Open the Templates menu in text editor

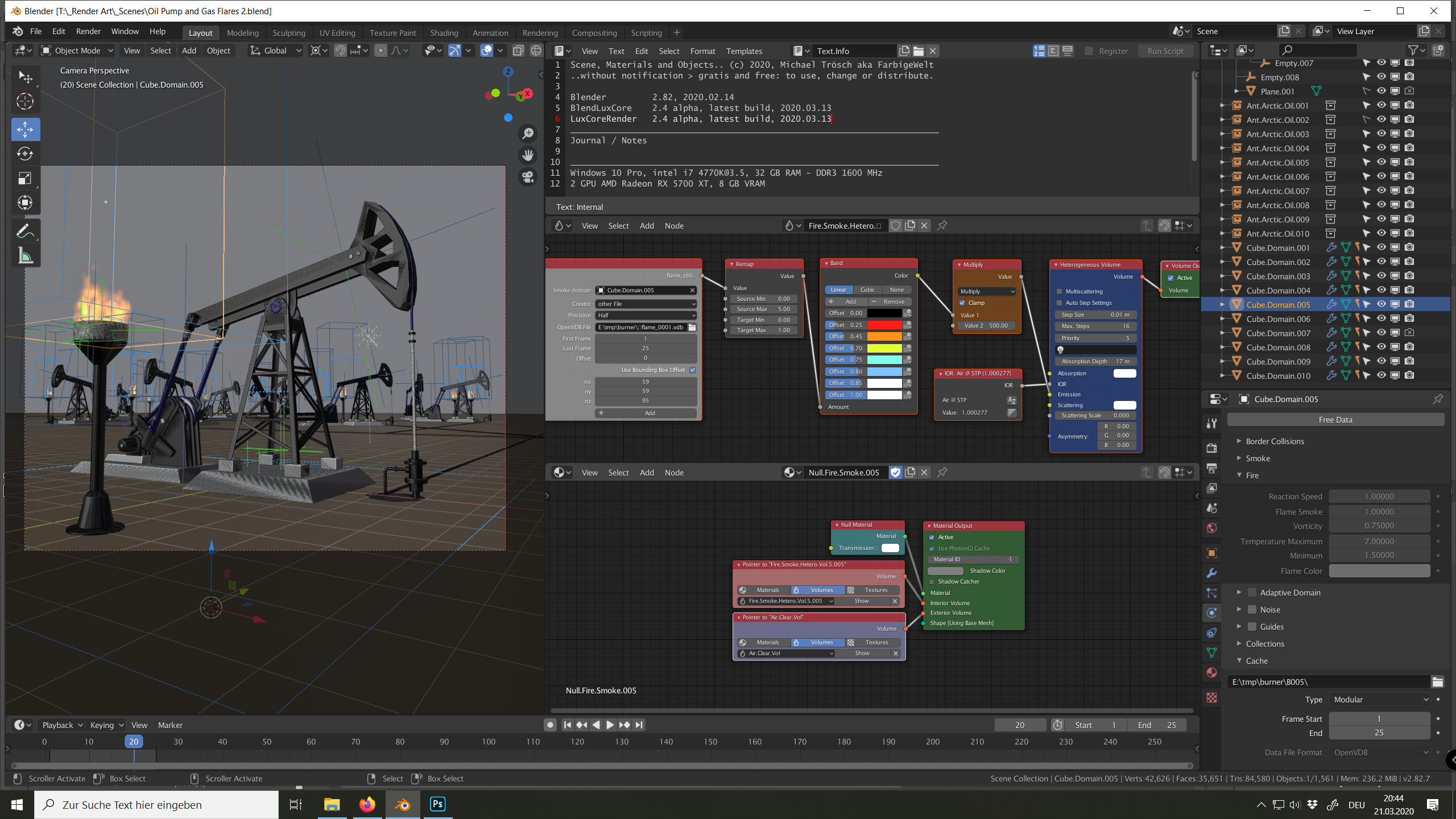(743, 51)
